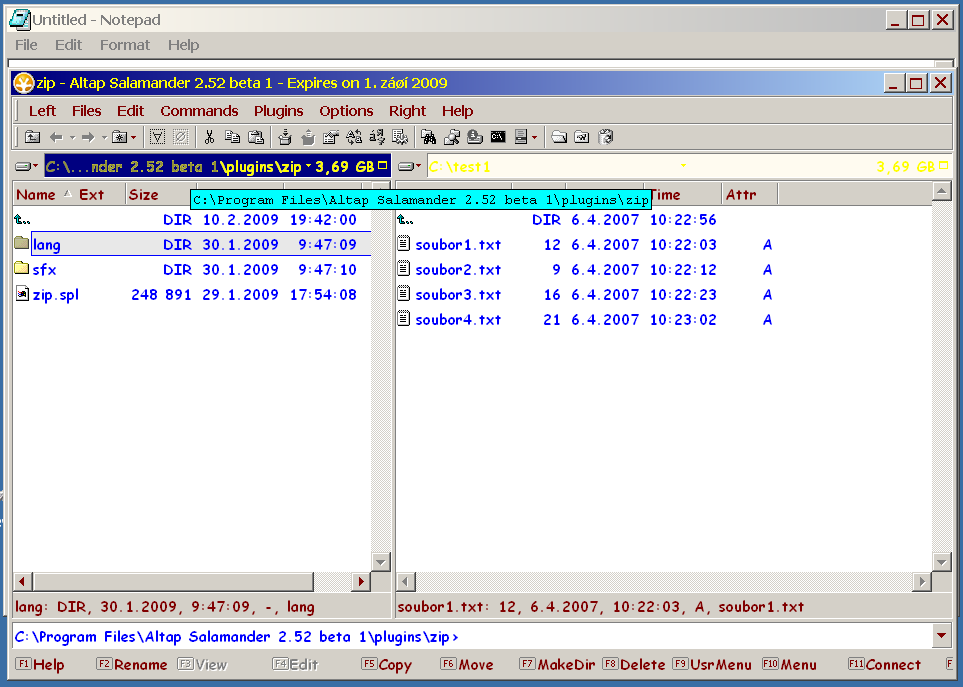The height and width of the screenshot is (687, 963).
Task: Click the Back arrow toolbar icon
Action: point(56,137)
